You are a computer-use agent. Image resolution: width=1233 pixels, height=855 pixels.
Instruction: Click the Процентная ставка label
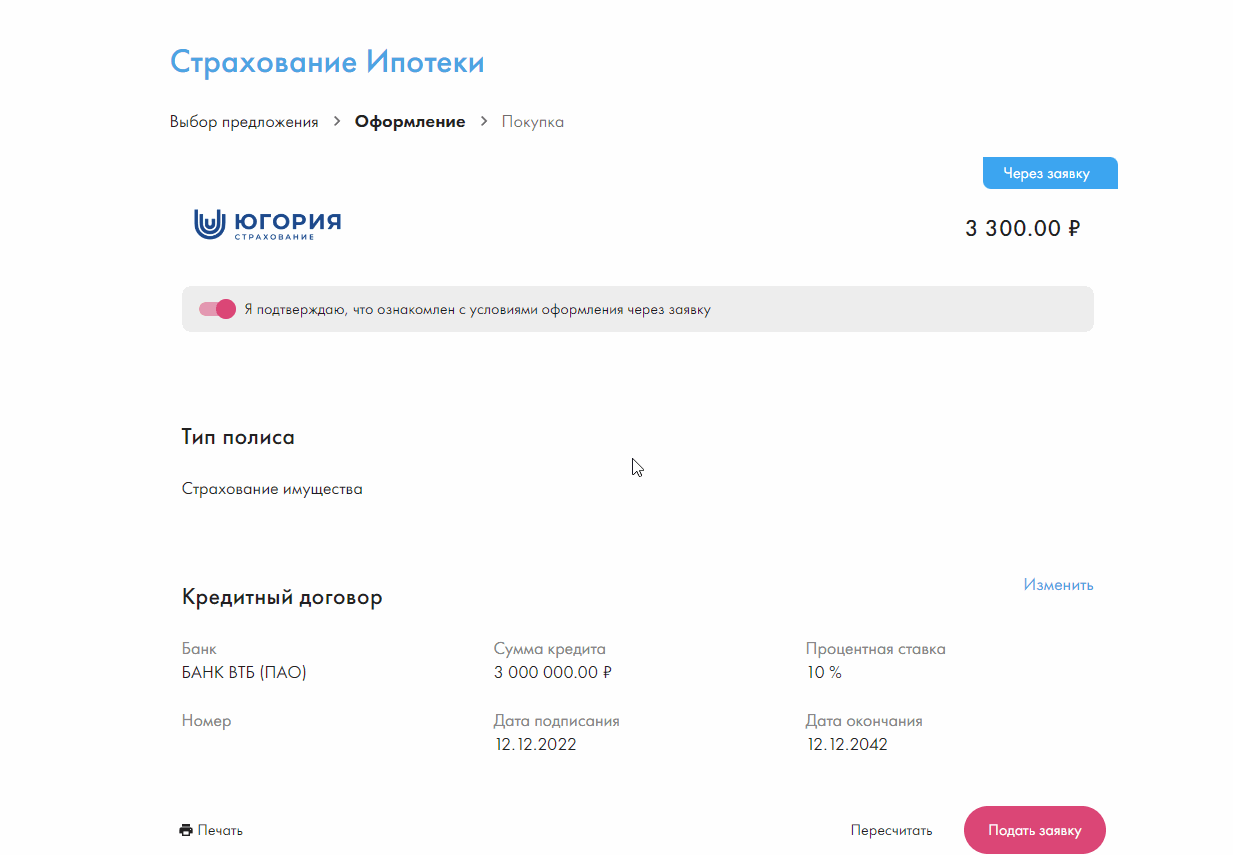[x=876, y=649]
